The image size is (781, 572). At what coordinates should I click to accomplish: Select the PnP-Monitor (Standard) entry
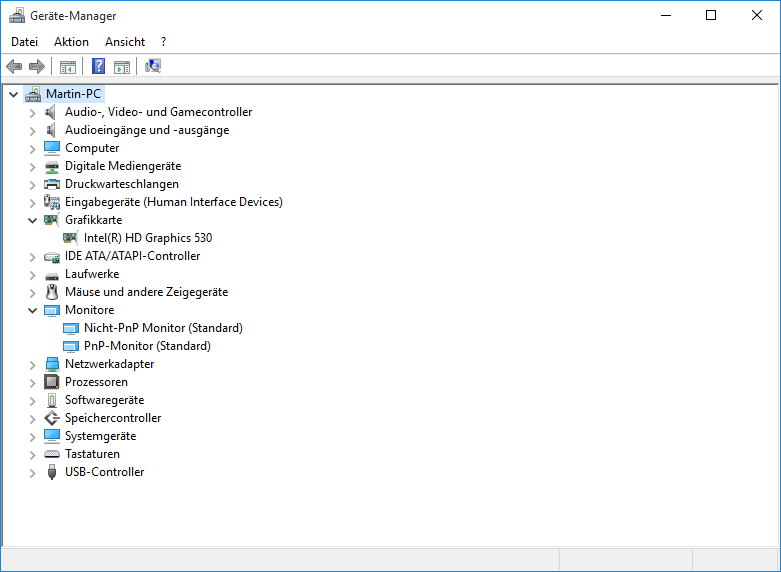[147, 346]
